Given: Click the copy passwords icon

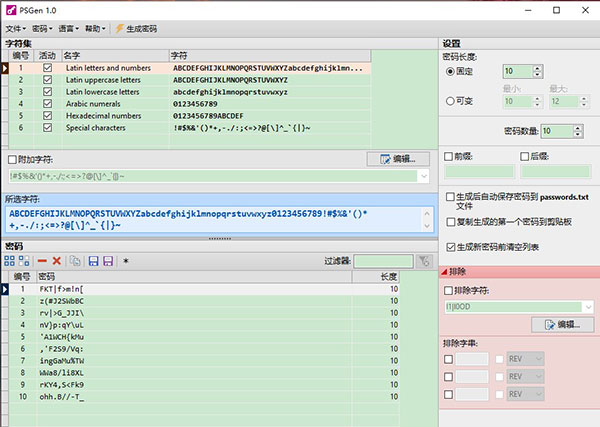Looking at the screenshot, I should point(75,261).
